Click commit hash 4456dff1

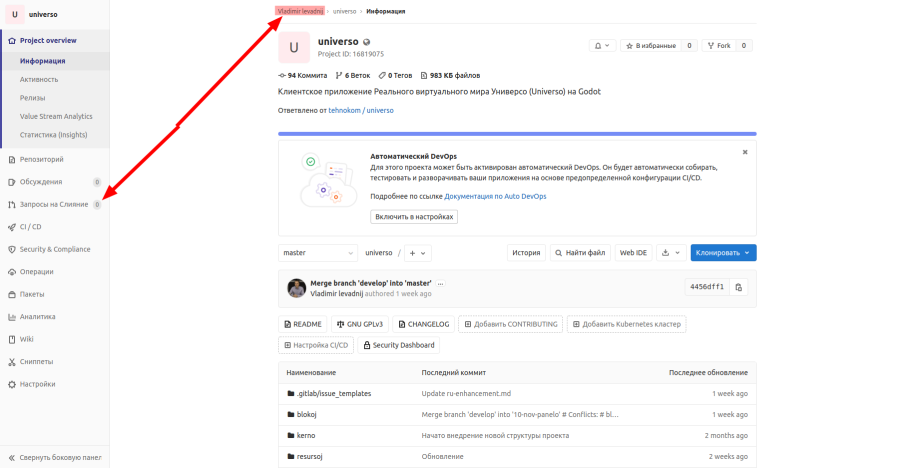tap(707, 287)
